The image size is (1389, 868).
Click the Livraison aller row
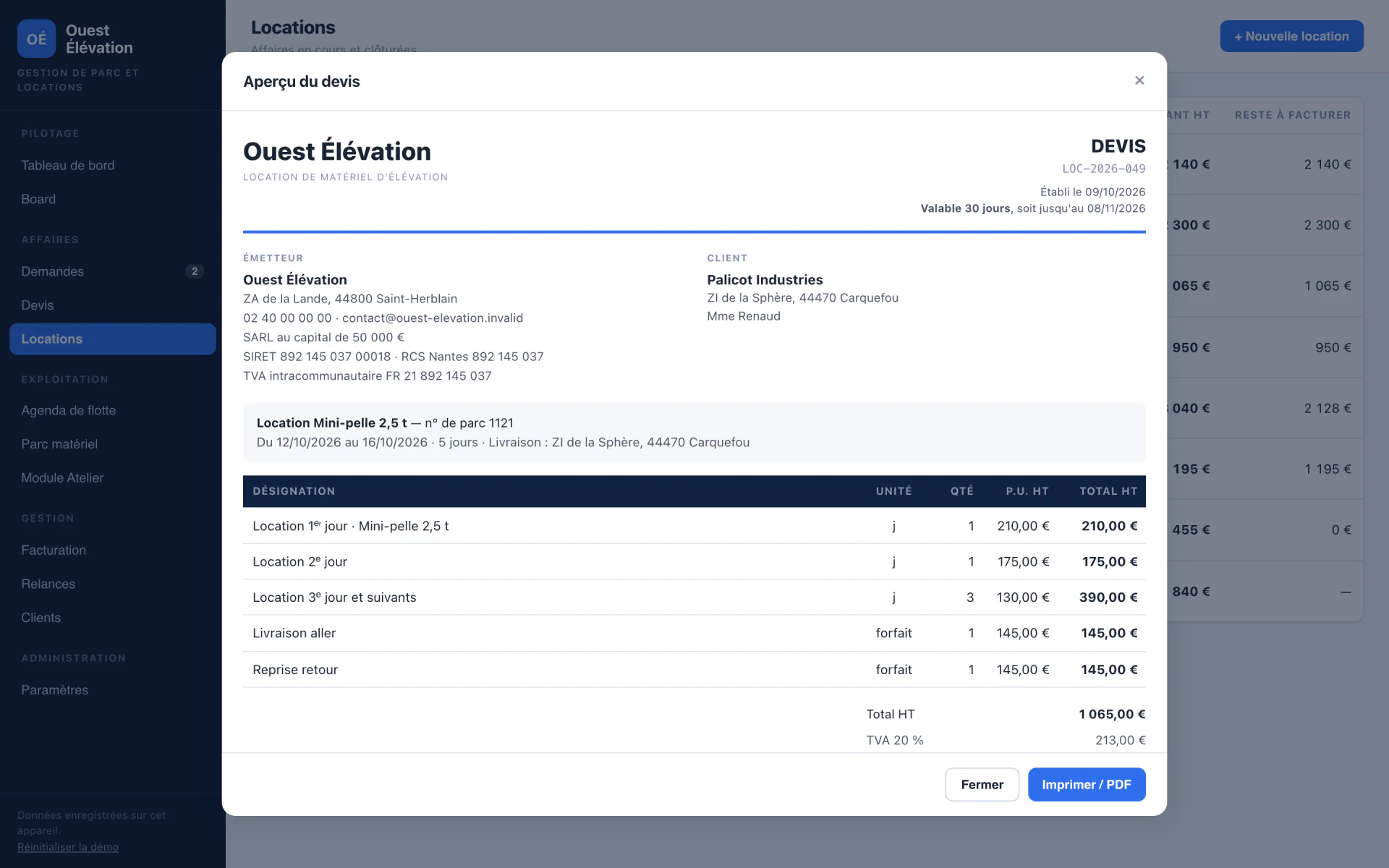coord(694,634)
